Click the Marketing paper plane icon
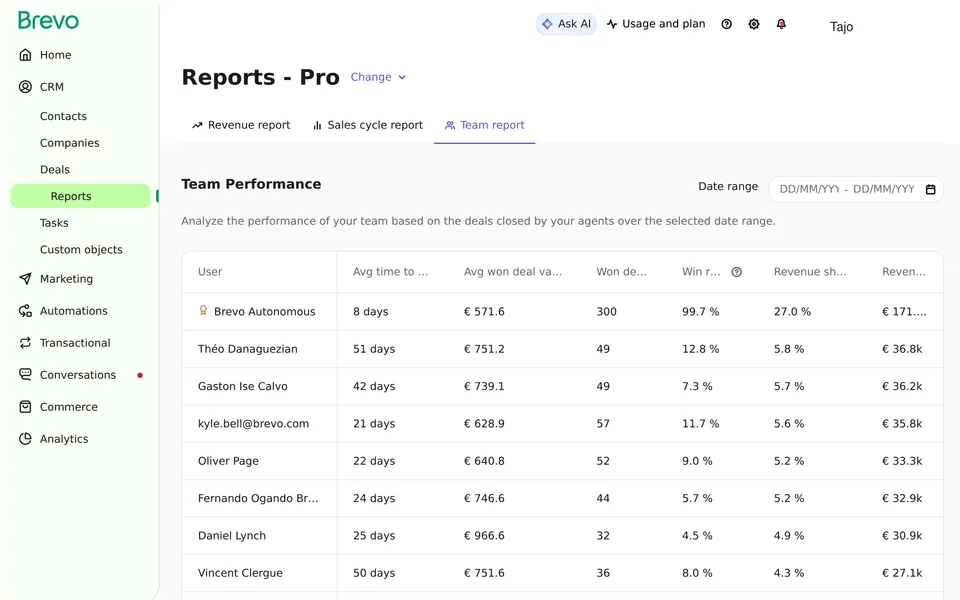Viewport: 960px width, 600px height. [x=25, y=279]
